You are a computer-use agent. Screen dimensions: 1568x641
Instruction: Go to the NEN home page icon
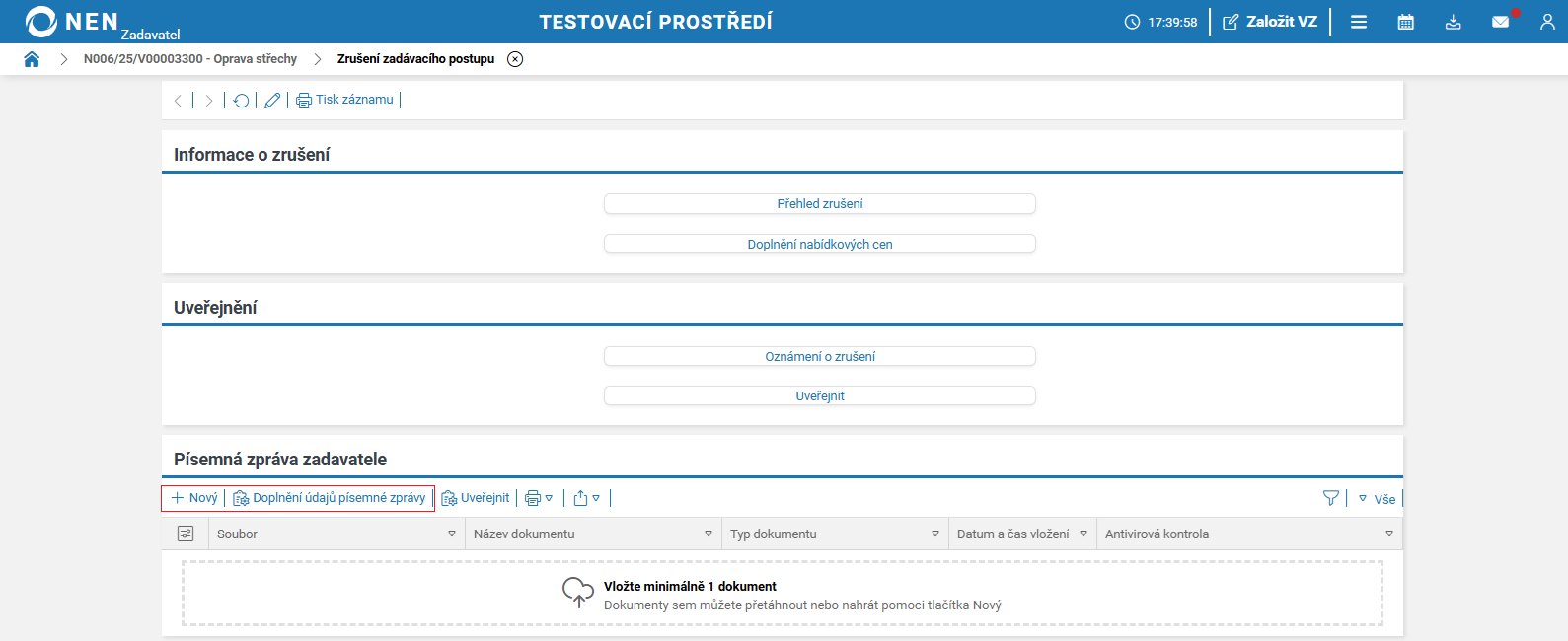coord(32,59)
